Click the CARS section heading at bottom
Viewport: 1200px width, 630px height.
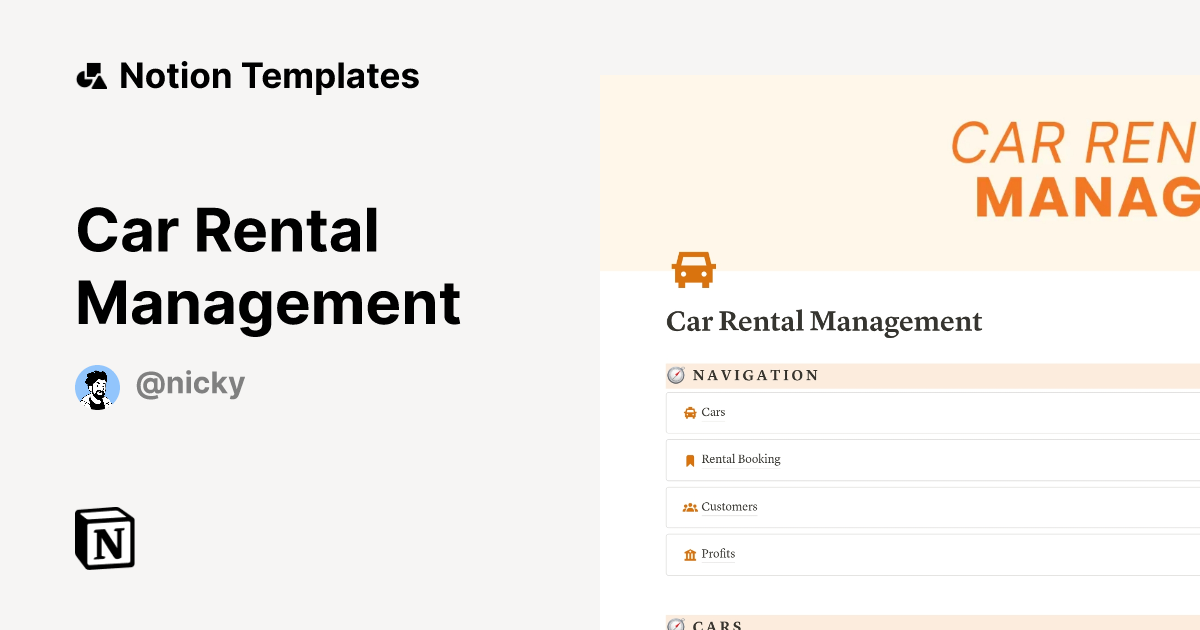click(718, 625)
